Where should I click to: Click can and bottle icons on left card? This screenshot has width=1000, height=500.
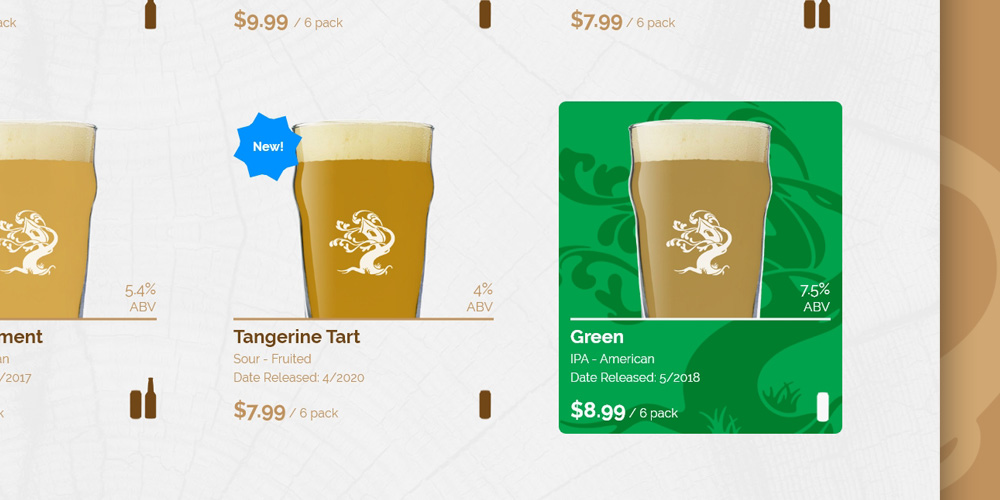coord(143,399)
